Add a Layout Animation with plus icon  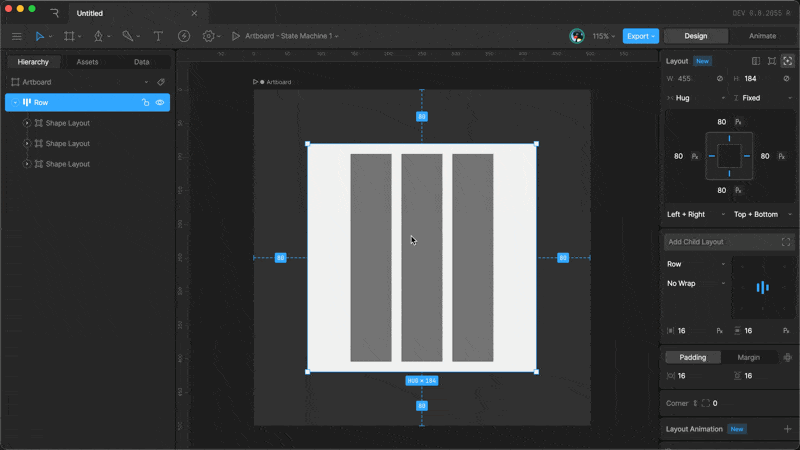click(787, 429)
